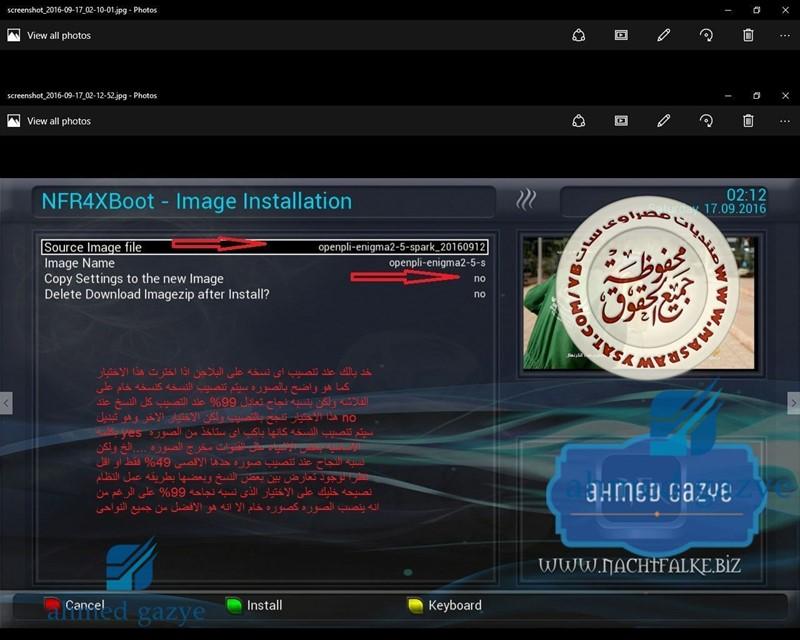The height and width of the screenshot is (640, 800).
Task: Select Delete Download Imagezip after Install
Action: (265, 294)
